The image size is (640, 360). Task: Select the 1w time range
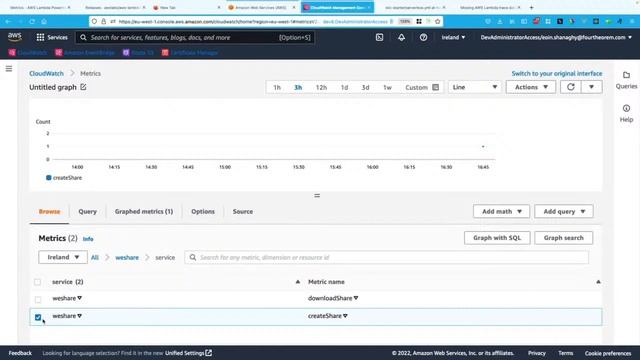pyautogui.click(x=387, y=87)
